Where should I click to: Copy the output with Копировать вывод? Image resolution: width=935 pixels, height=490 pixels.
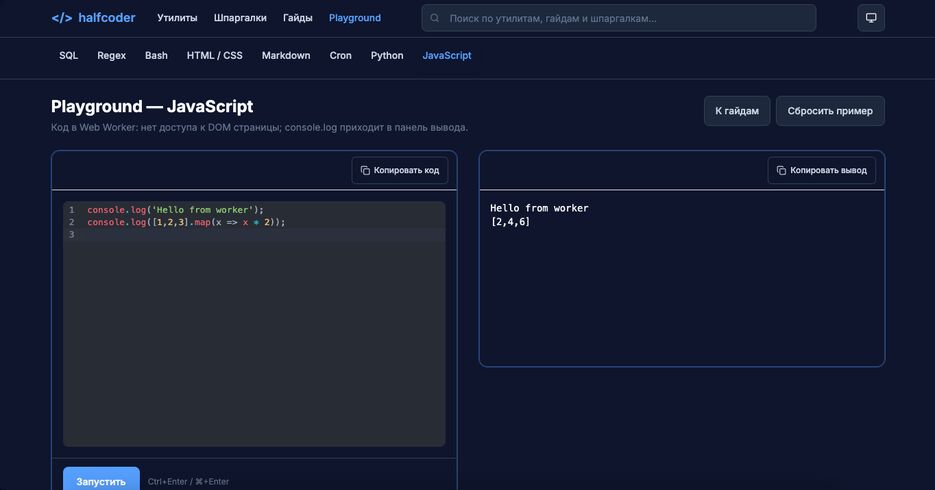point(822,170)
